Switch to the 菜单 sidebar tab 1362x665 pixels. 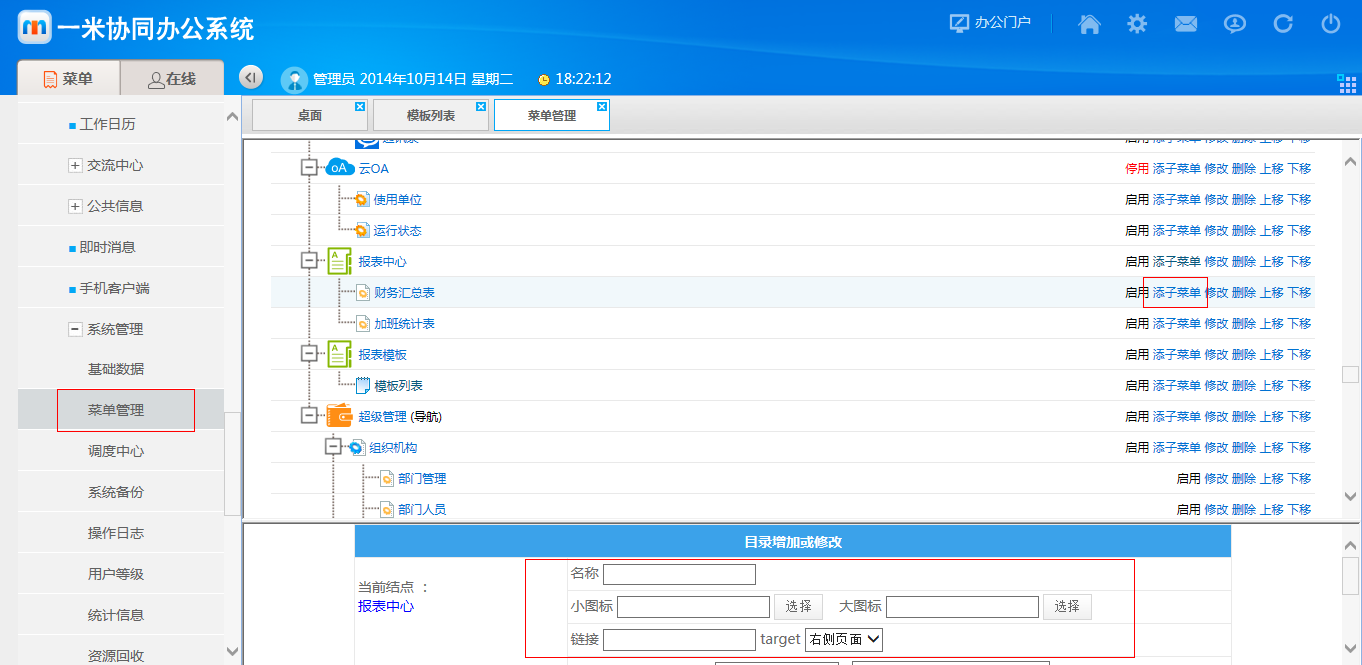[x=68, y=79]
